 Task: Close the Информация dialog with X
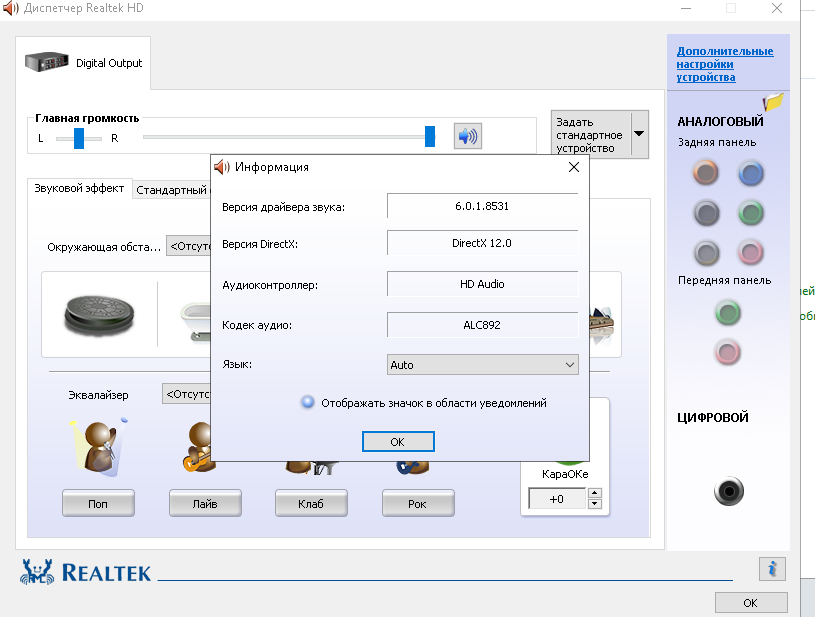point(574,167)
